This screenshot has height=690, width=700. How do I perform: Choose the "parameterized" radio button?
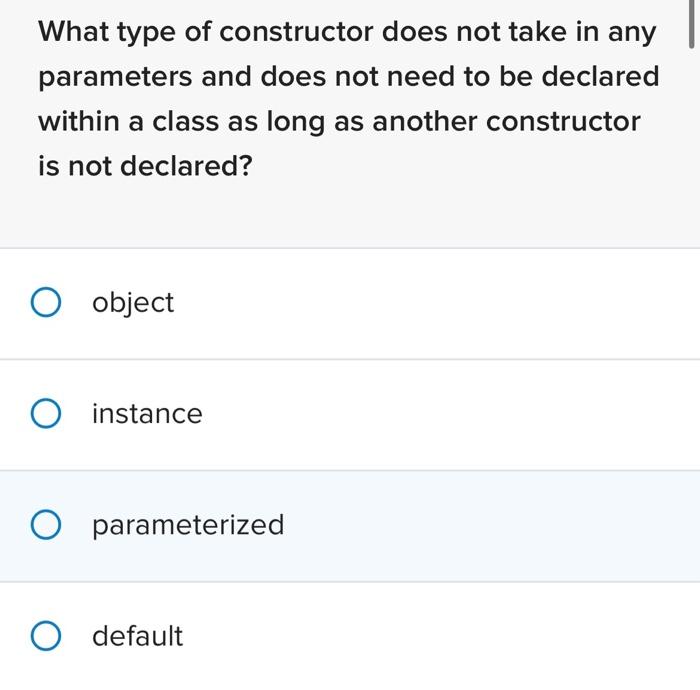(x=46, y=524)
